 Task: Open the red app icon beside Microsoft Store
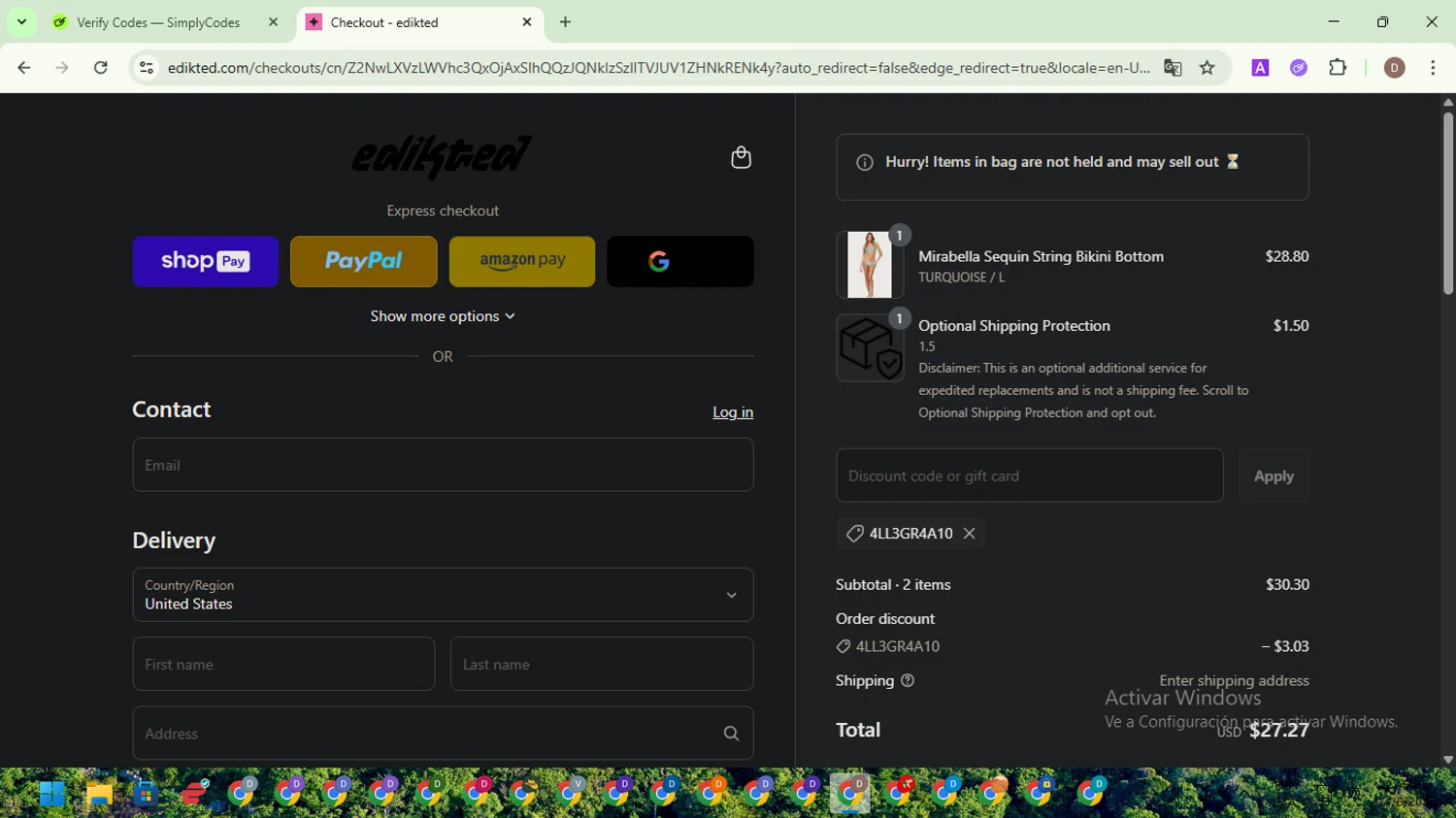click(193, 794)
